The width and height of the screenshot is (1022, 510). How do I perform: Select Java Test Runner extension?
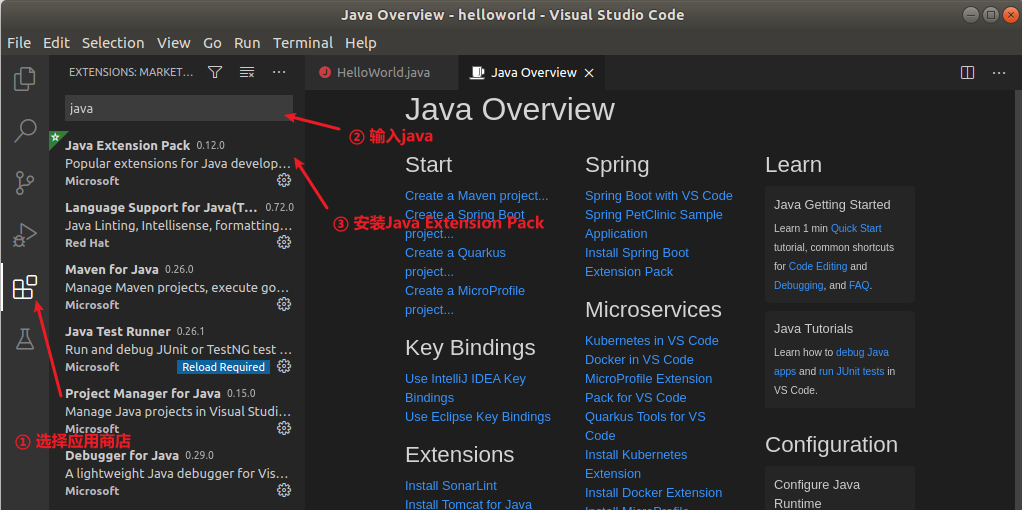(x=177, y=348)
